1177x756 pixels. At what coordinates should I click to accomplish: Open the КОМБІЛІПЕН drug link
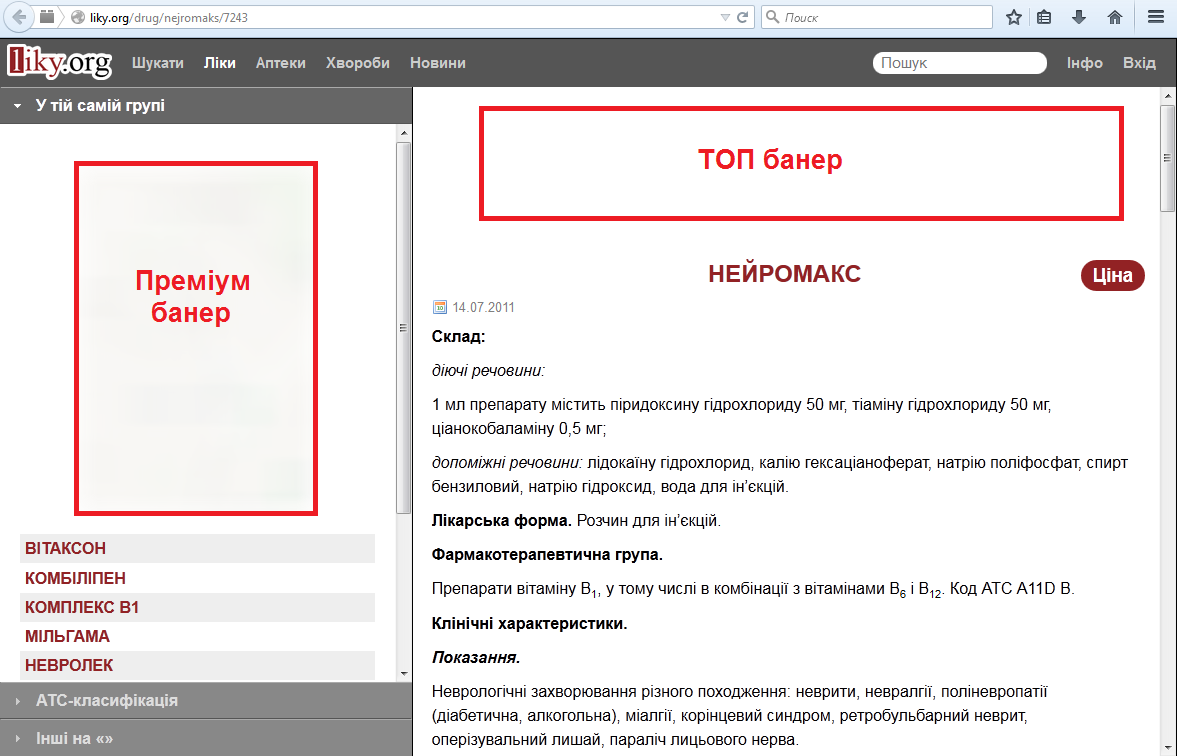coord(75,578)
